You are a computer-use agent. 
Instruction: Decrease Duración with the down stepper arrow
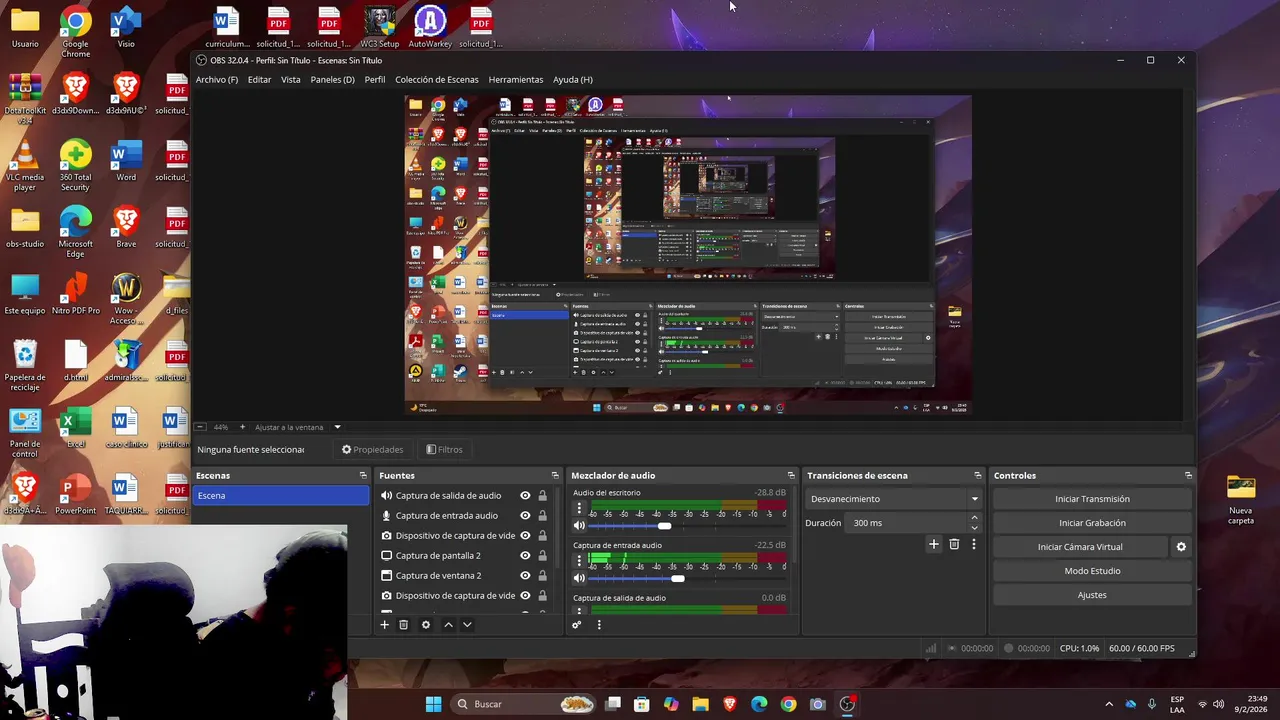(974, 528)
